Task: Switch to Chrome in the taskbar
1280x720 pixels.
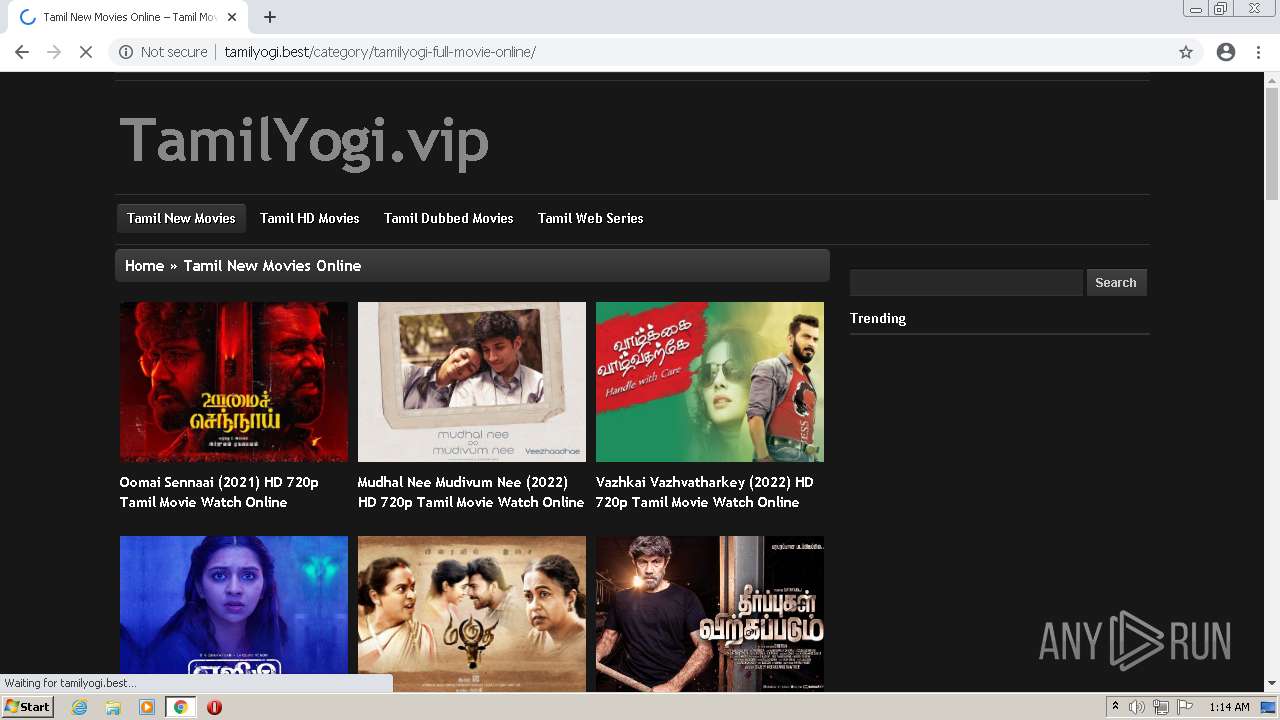Action: pyautogui.click(x=181, y=707)
